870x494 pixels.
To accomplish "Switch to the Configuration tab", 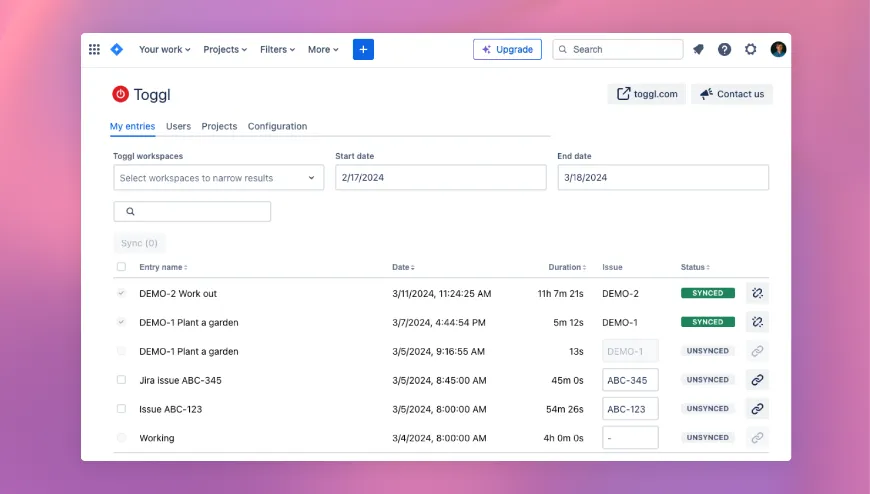I will pyautogui.click(x=277, y=126).
